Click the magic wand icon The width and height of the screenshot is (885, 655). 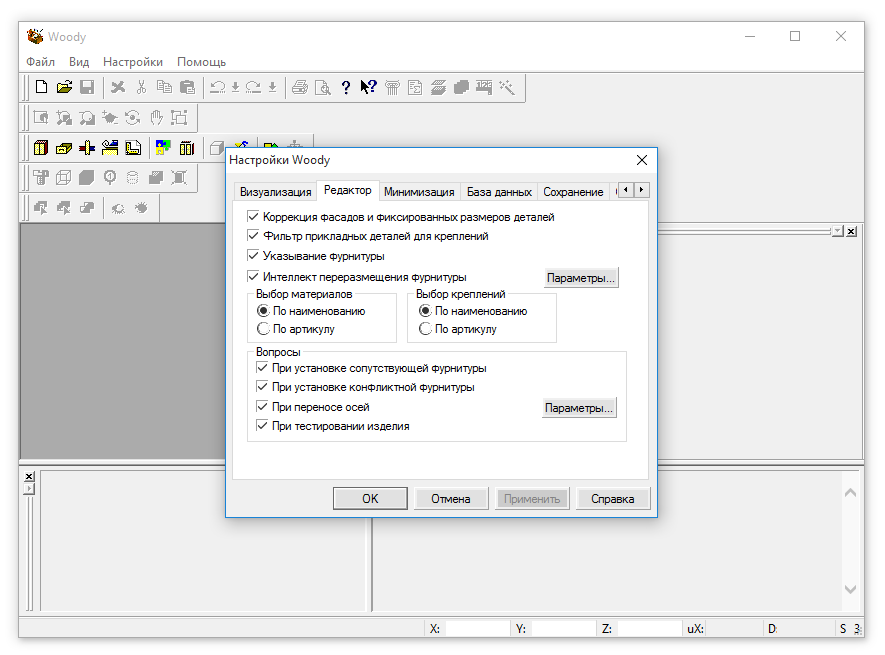click(x=507, y=87)
